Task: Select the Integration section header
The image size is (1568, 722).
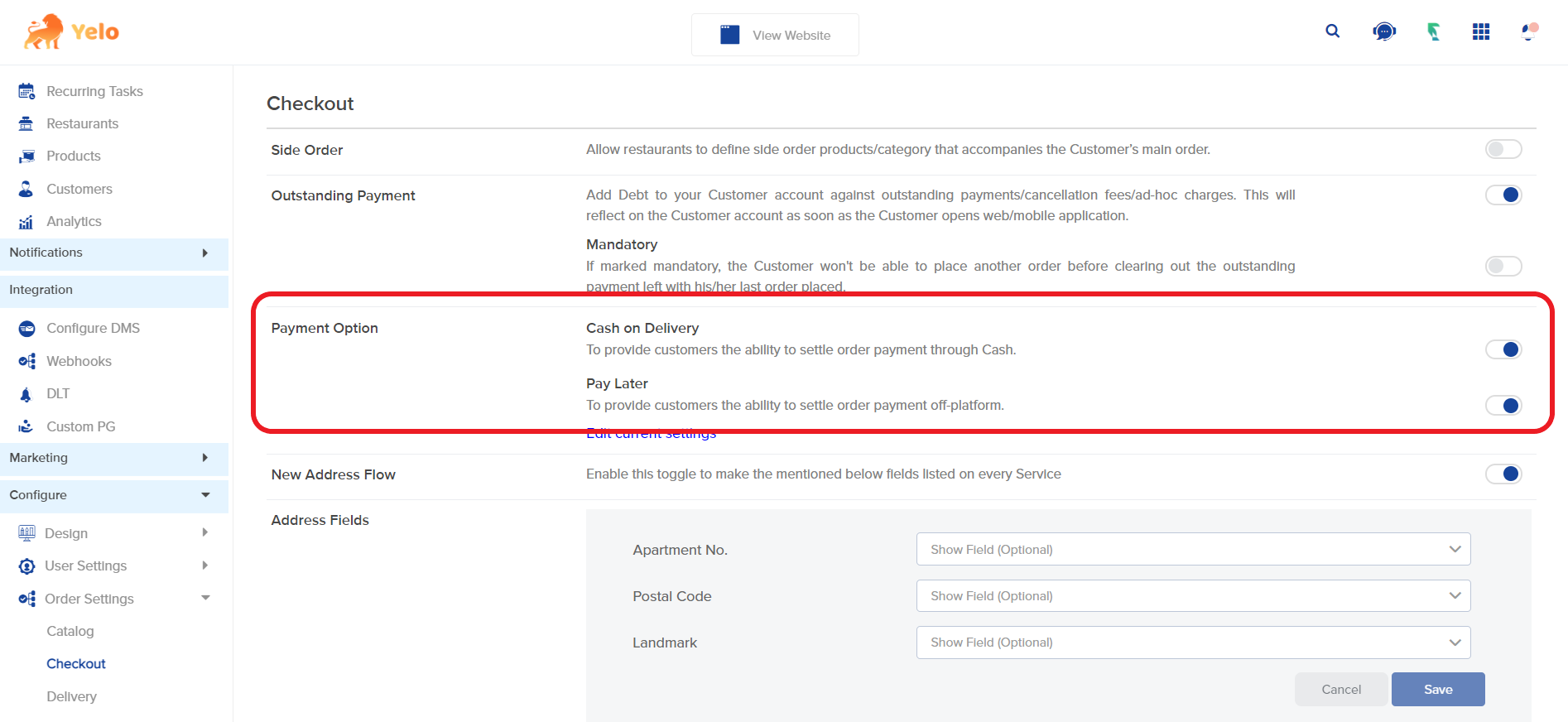Action: (114, 291)
